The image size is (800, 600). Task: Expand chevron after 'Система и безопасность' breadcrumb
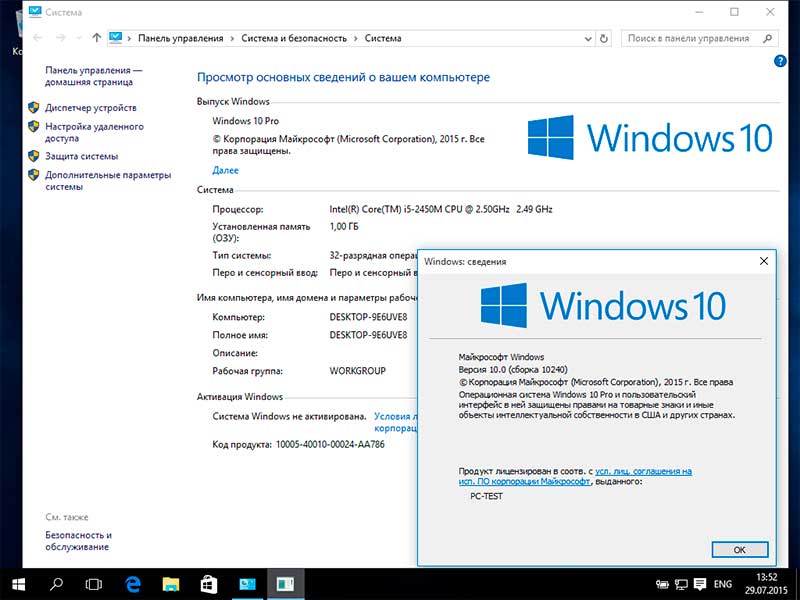[356, 38]
